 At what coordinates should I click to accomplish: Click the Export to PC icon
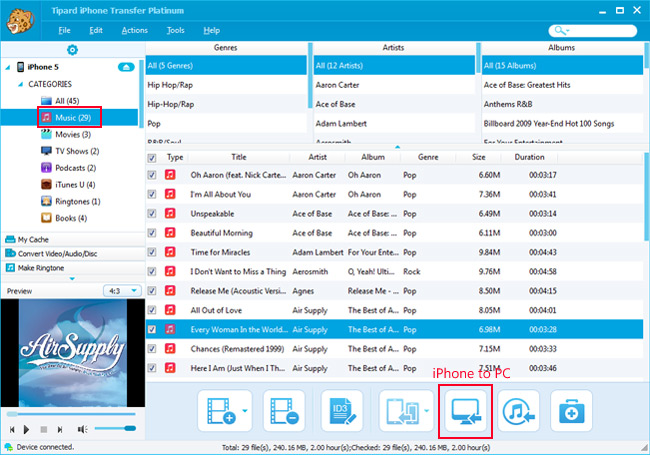tap(465, 410)
